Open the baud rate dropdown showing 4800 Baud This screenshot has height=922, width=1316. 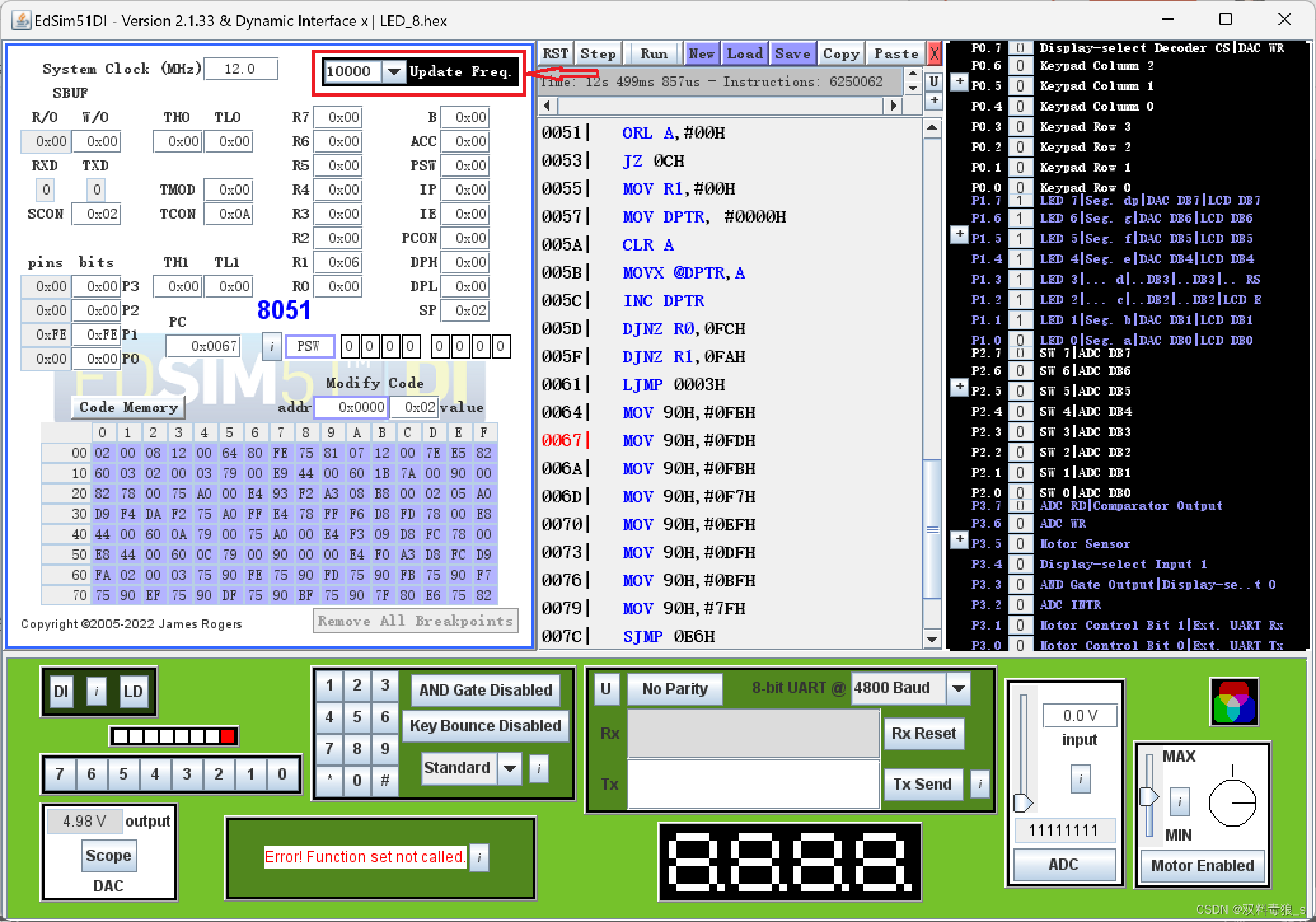click(x=959, y=688)
